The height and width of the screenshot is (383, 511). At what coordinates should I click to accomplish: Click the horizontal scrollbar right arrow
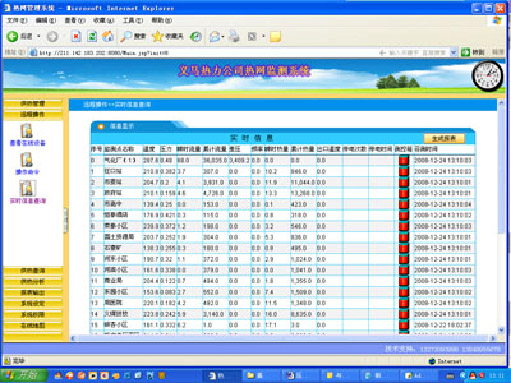pos(493,338)
